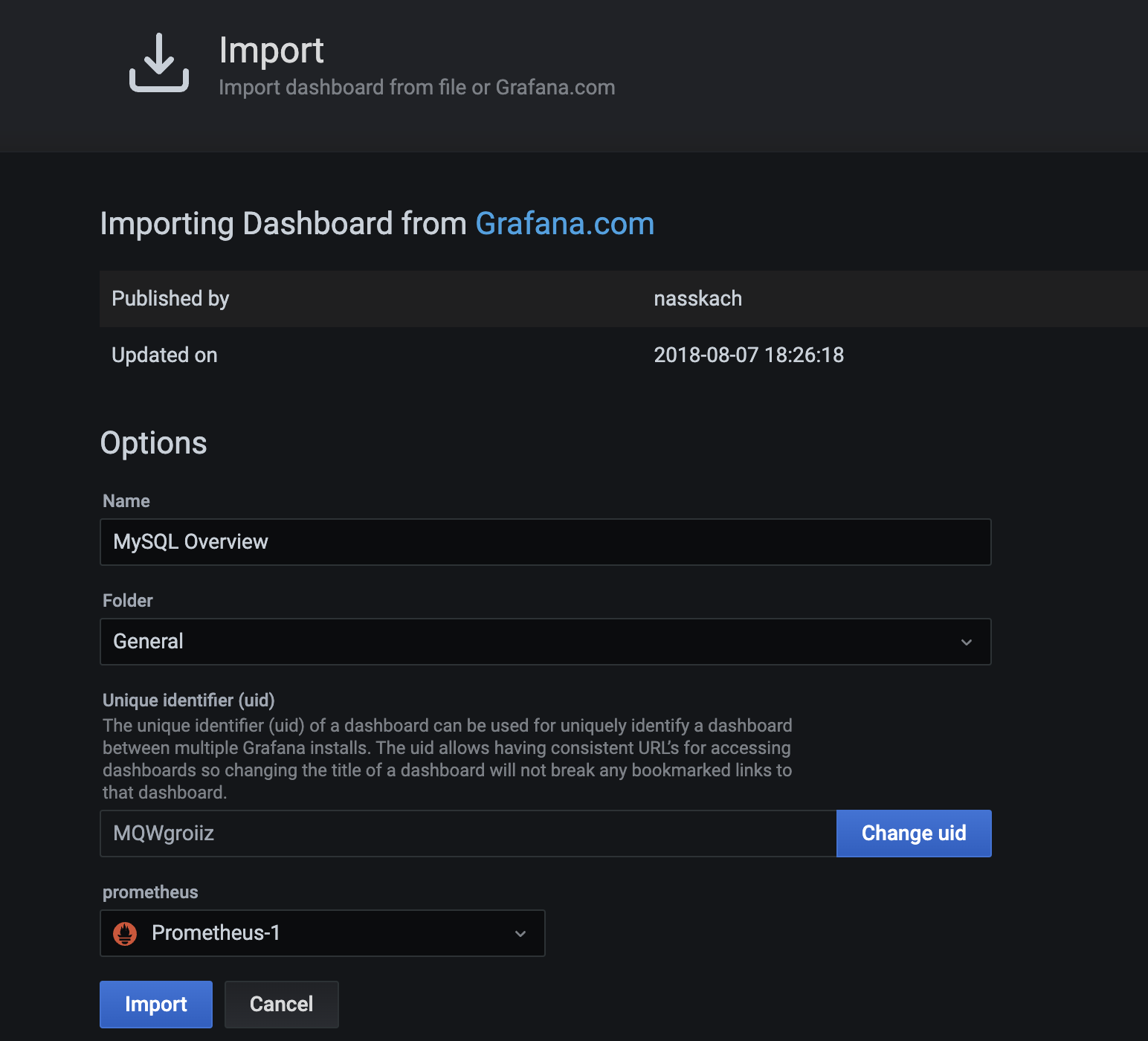Click the Updated on row label

point(164,355)
